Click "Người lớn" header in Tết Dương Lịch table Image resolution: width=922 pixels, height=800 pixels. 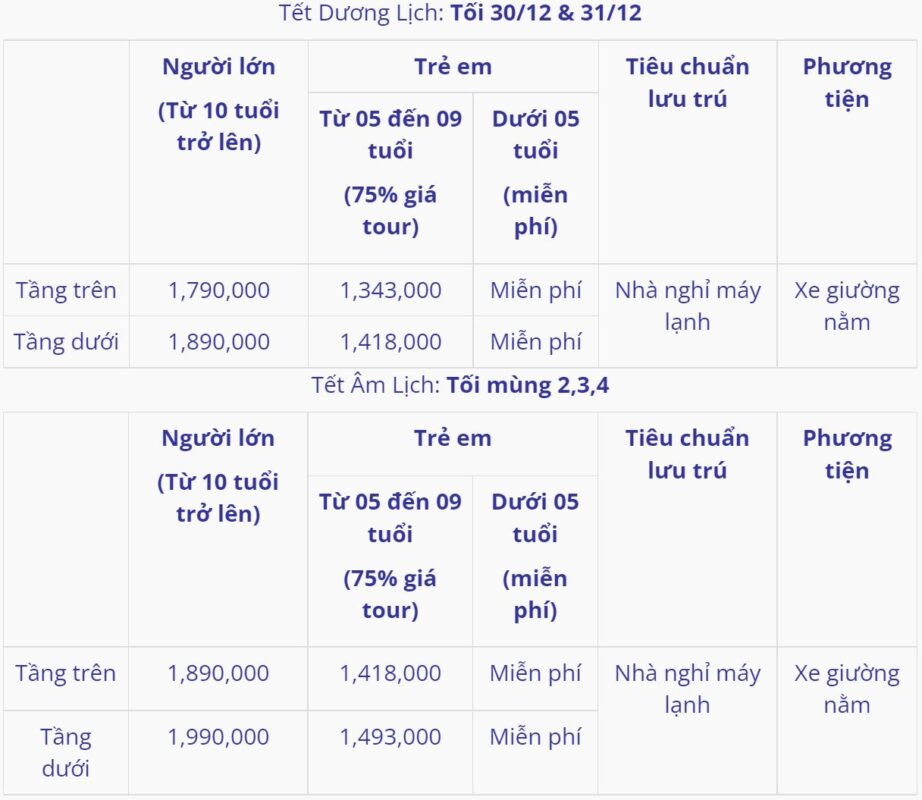coord(219,68)
